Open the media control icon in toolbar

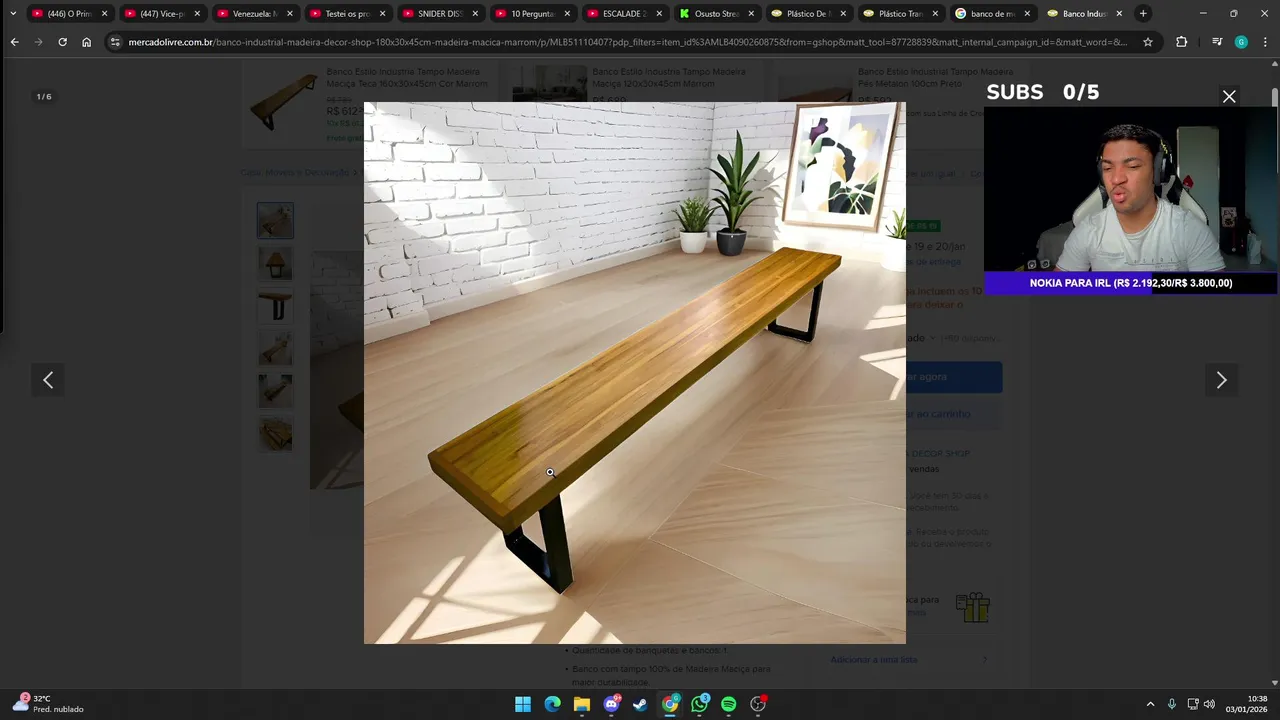click(x=1217, y=42)
